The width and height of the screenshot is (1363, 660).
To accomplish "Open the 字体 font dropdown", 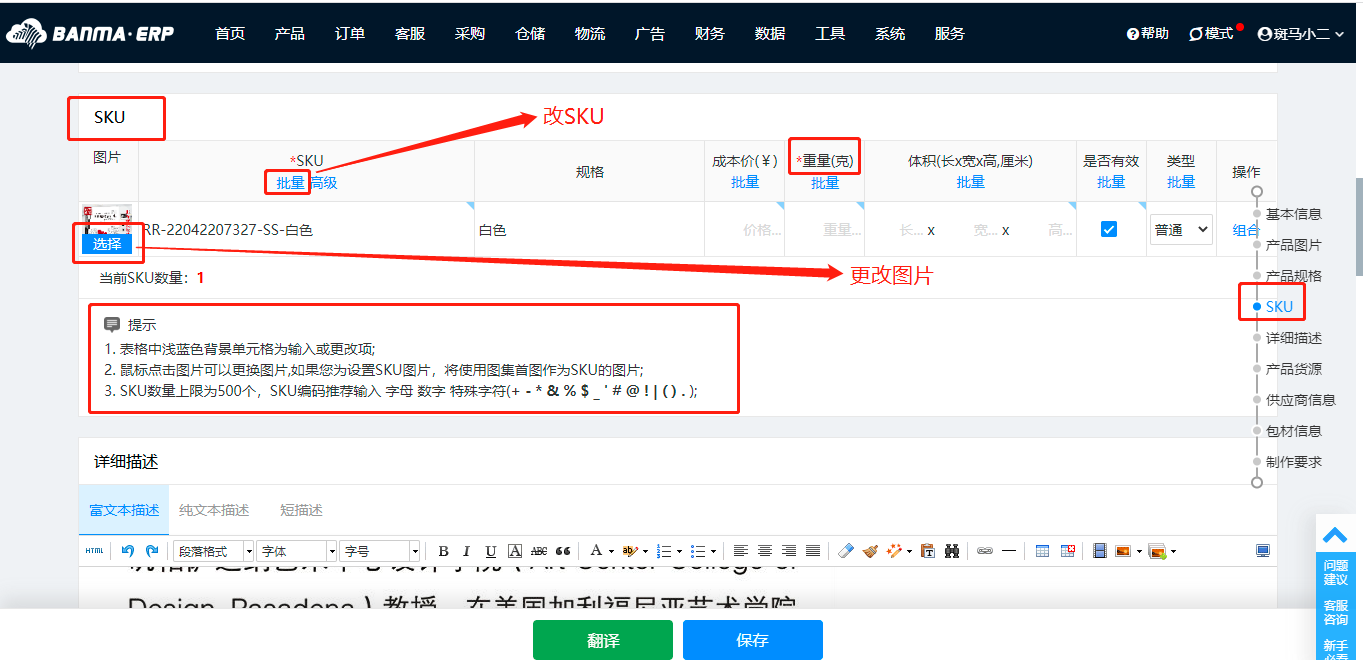I will click(296, 551).
